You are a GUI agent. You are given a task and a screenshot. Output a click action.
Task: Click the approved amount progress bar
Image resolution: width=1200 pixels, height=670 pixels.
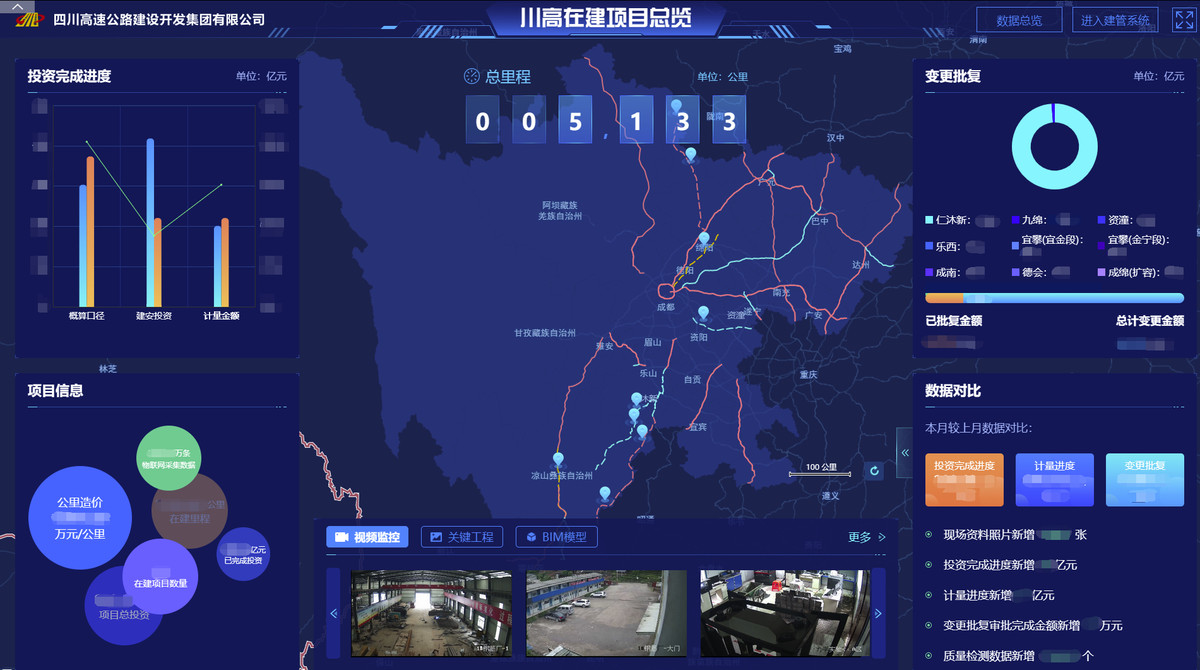pos(1054,298)
